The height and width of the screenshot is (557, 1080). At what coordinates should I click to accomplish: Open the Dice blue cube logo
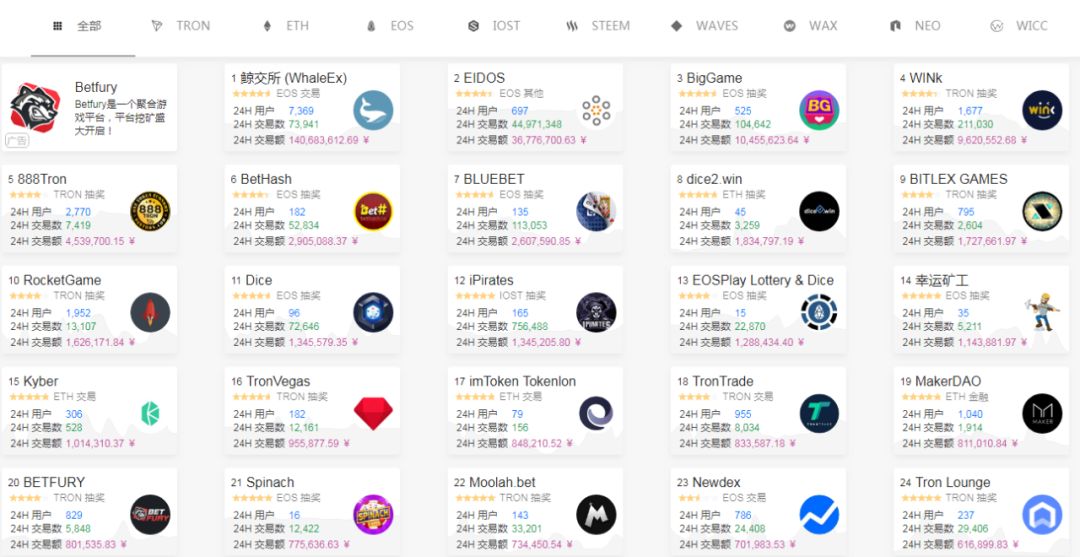pos(373,313)
